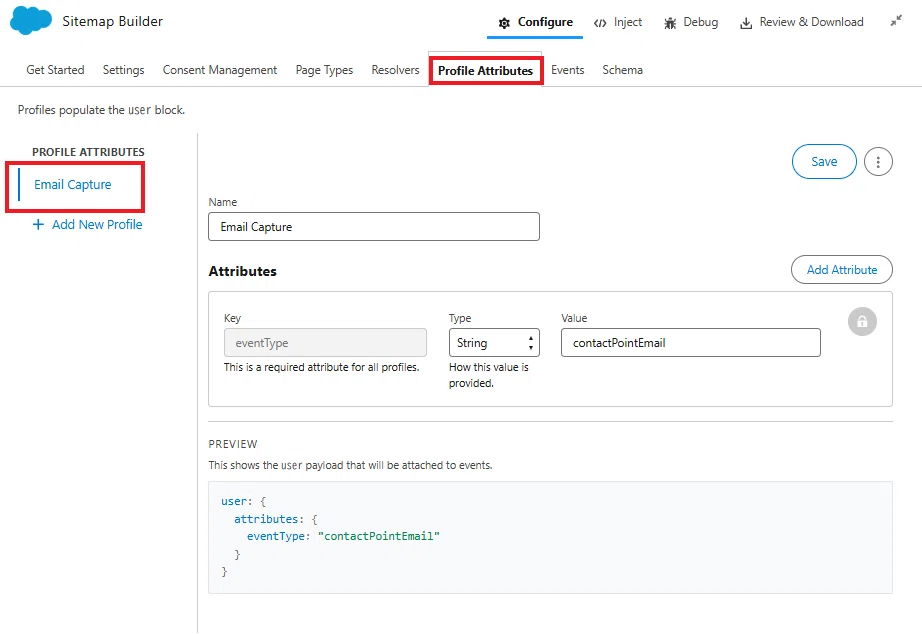922x634 pixels.
Task: Switch to the Settings tab
Action: click(x=123, y=70)
